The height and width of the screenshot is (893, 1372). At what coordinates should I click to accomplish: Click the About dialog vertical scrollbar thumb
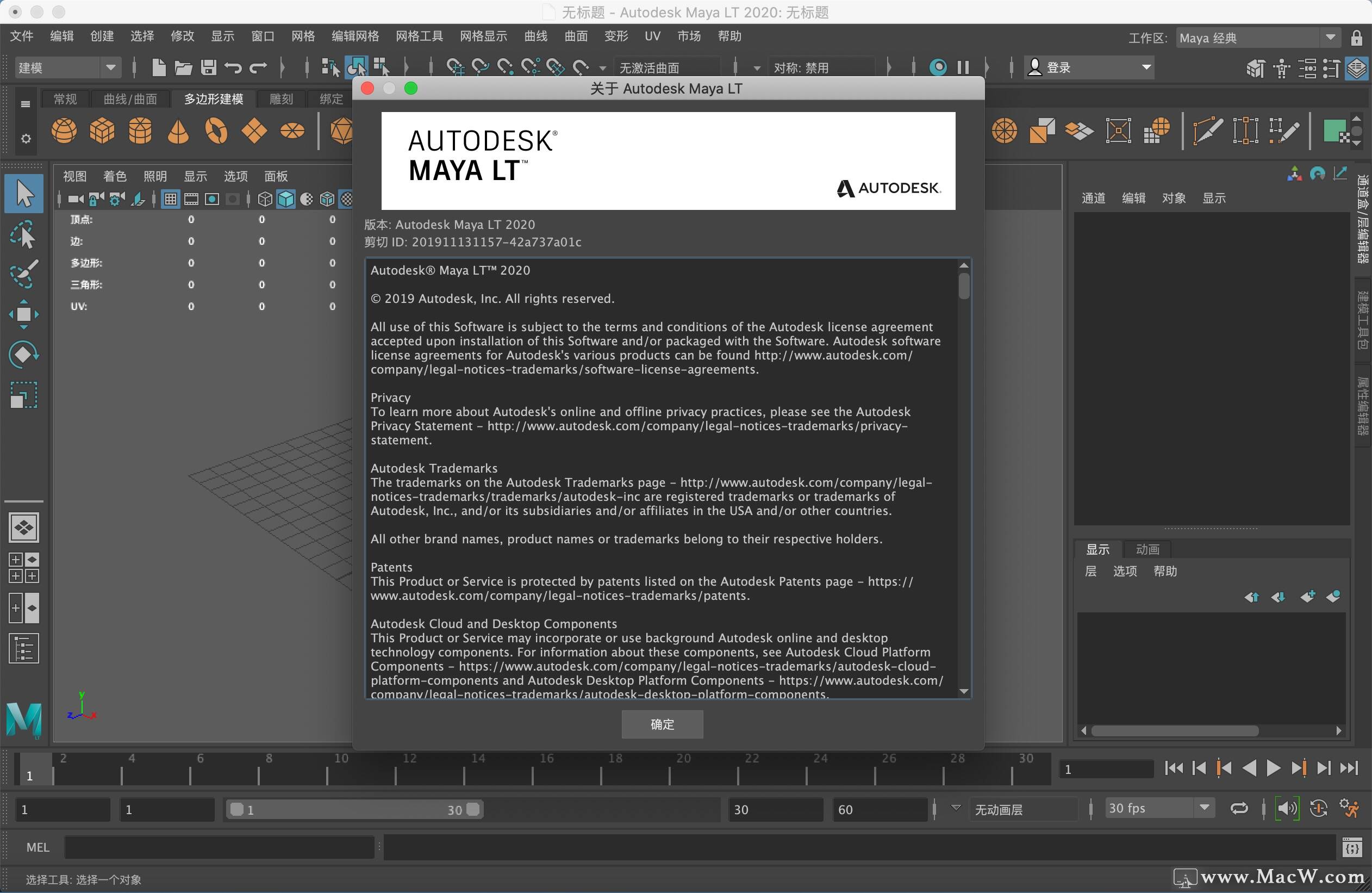click(x=964, y=286)
